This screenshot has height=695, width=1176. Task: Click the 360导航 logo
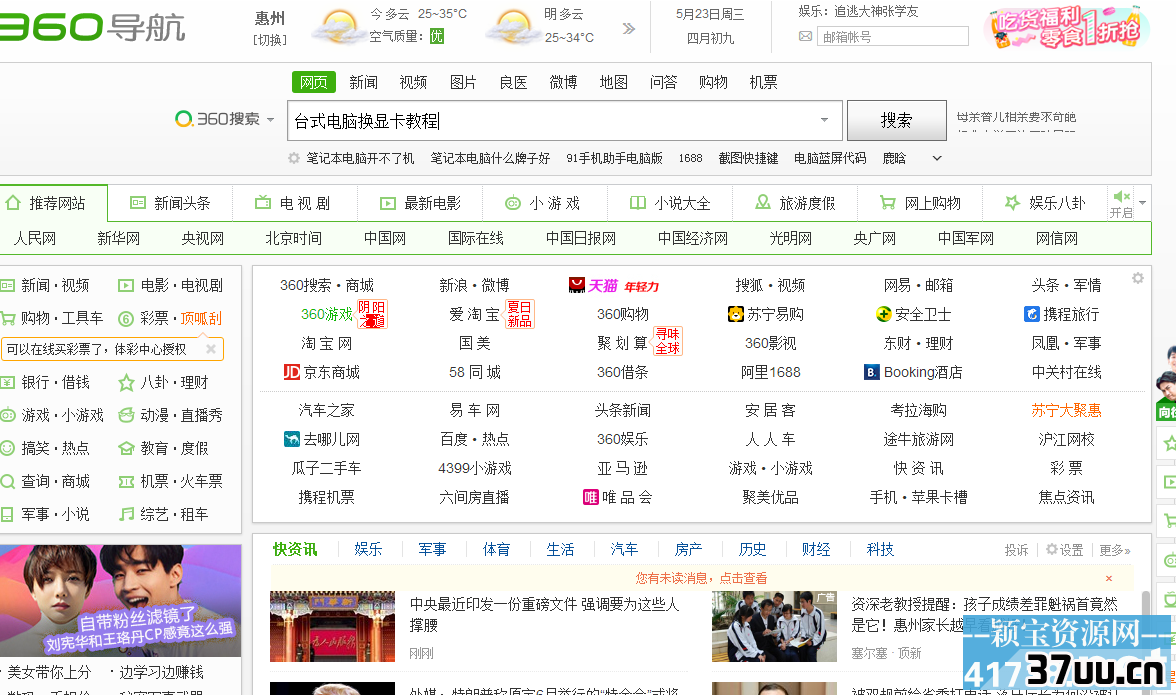[x=92, y=28]
